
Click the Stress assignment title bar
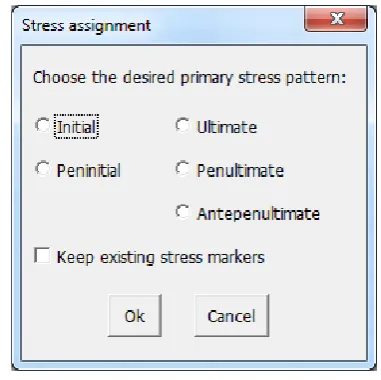point(160,25)
